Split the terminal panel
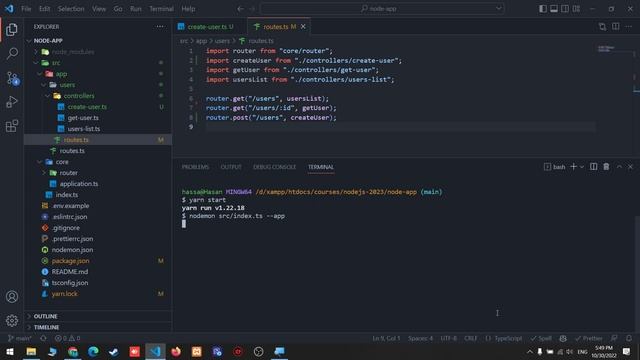Image resolution: width=640 pixels, height=360 pixels. (593, 167)
